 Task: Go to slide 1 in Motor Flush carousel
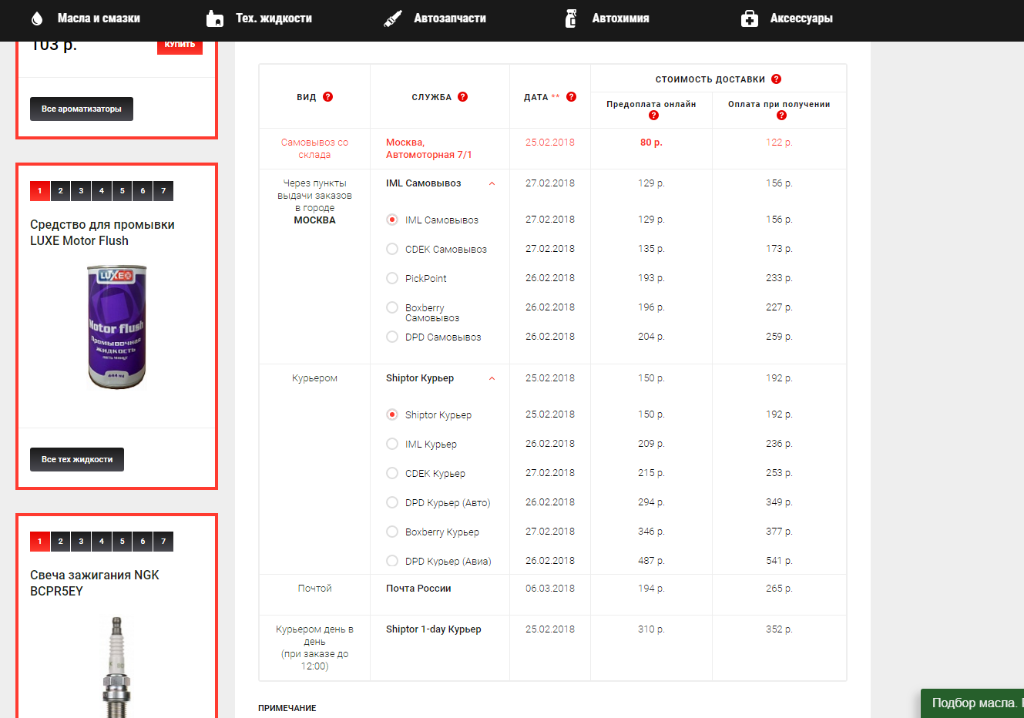click(40, 191)
